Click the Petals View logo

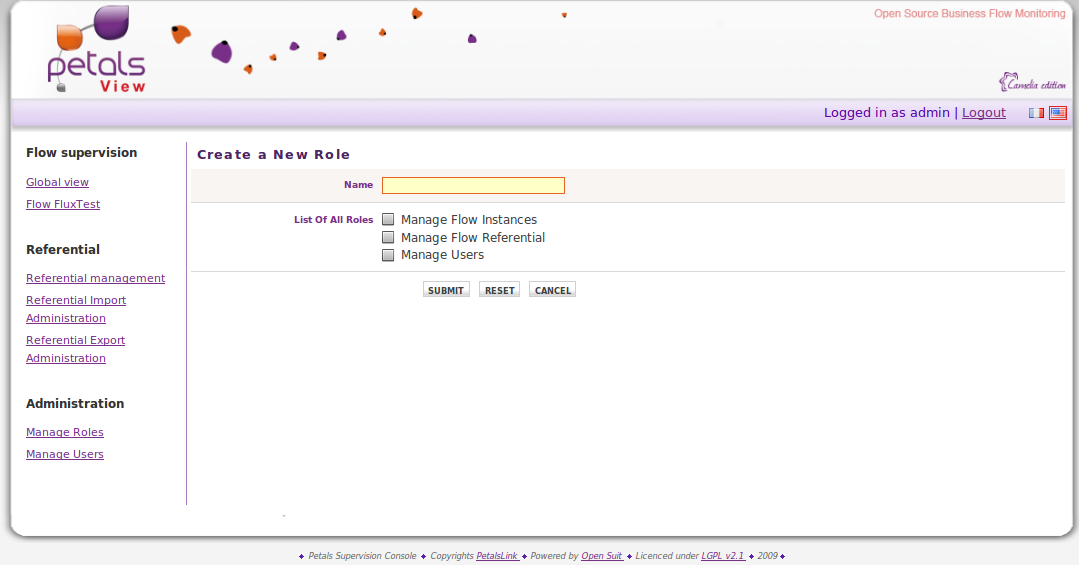[96, 52]
